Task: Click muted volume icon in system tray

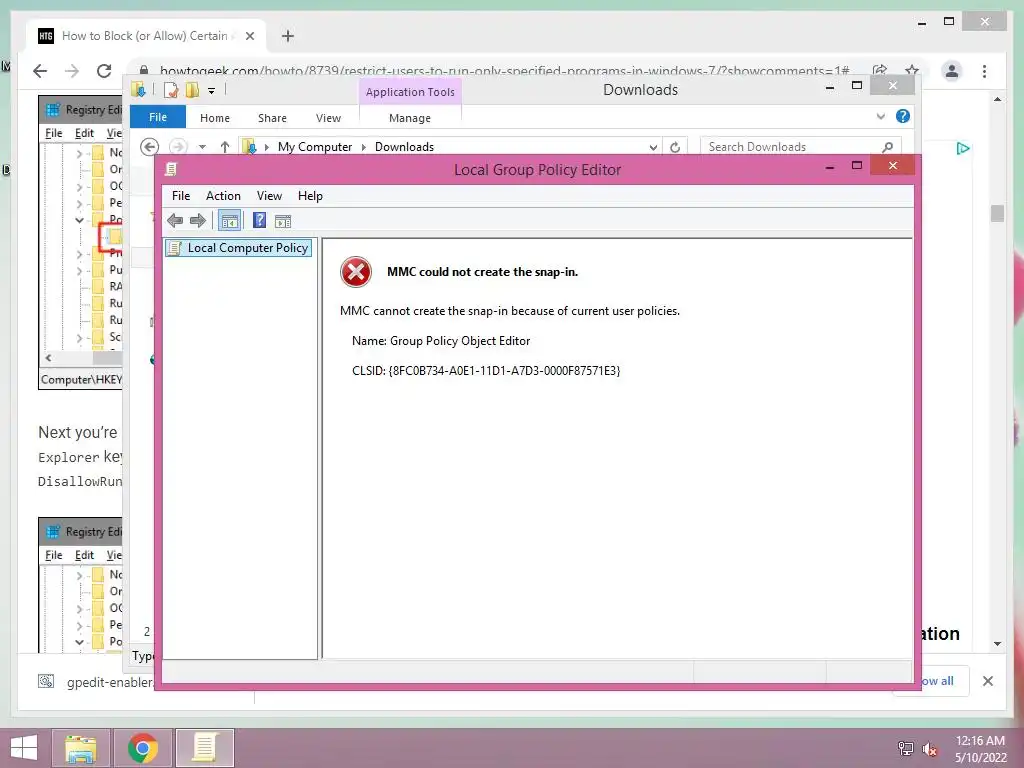Action: (x=930, y=749)
